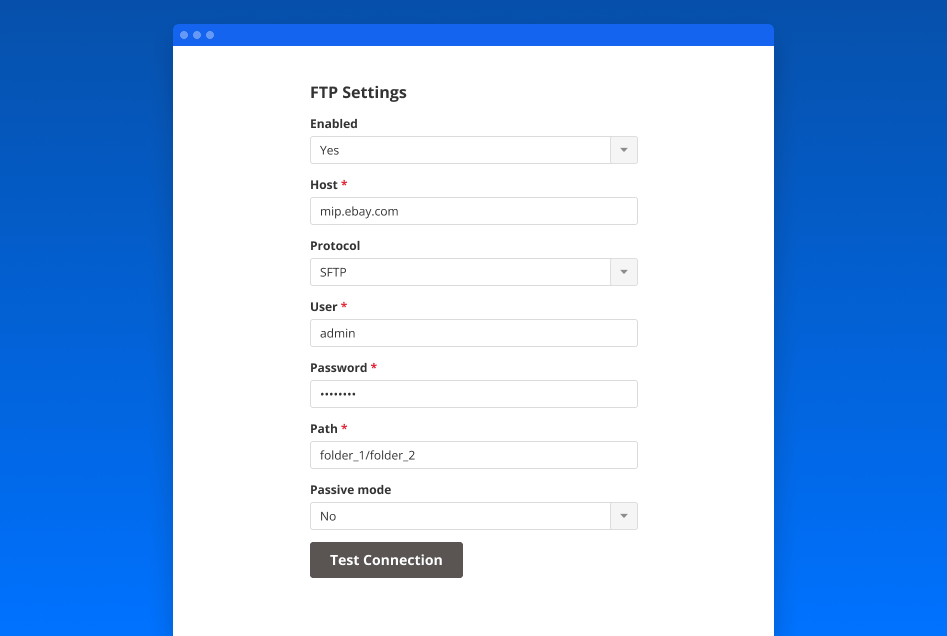Screen dimensions: 947x636
Task: Click the arrow icon on the Protocol selector
Action: click(x=623, y=271)
